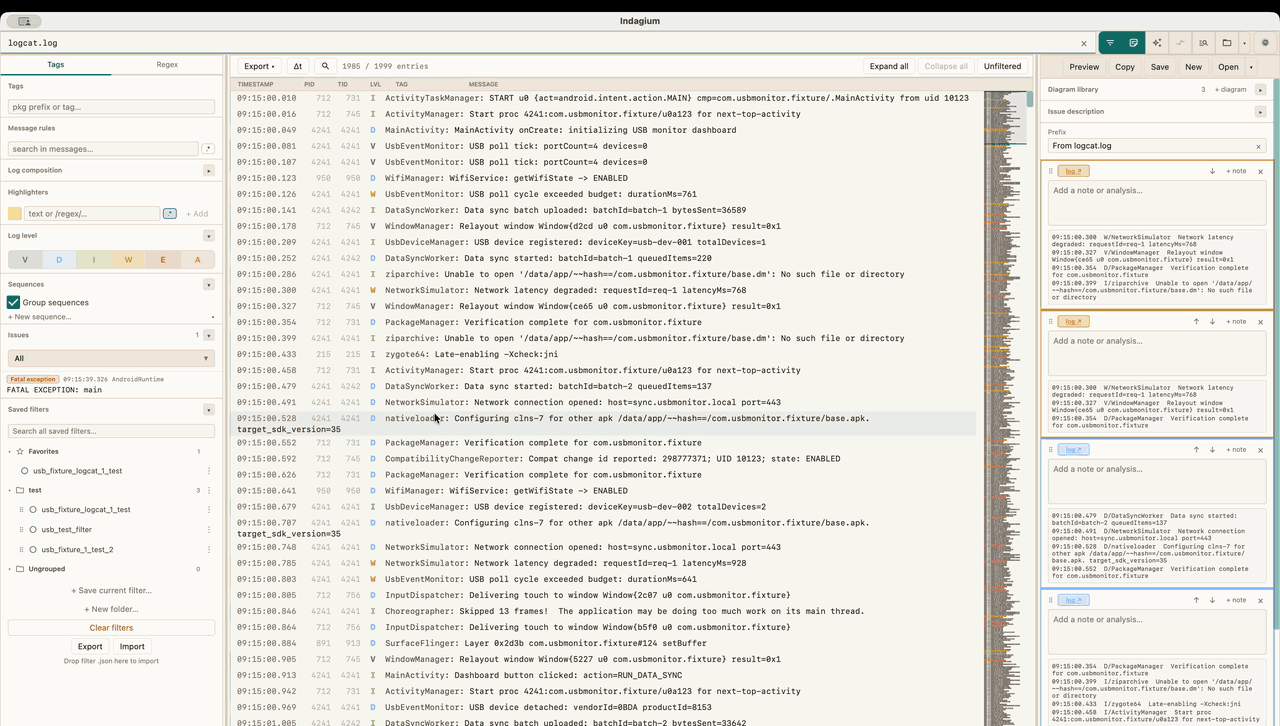Toggle the Δt time delta button

tap(297, 66)
